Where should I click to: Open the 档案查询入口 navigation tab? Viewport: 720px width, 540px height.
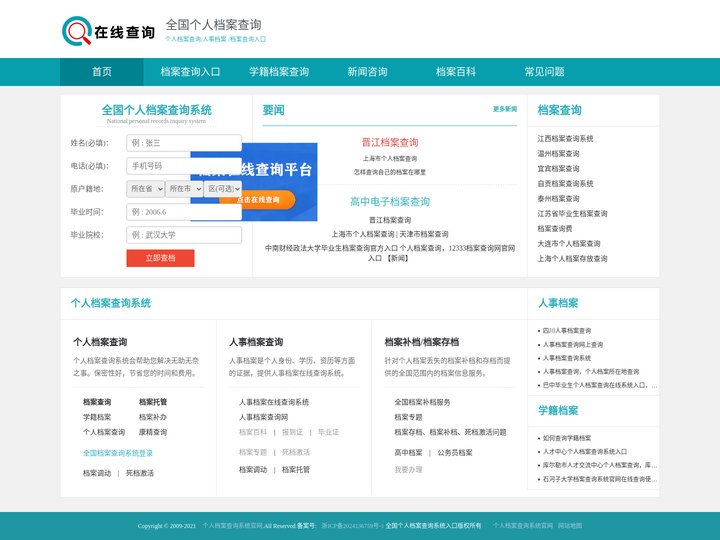tap(190, 72)
